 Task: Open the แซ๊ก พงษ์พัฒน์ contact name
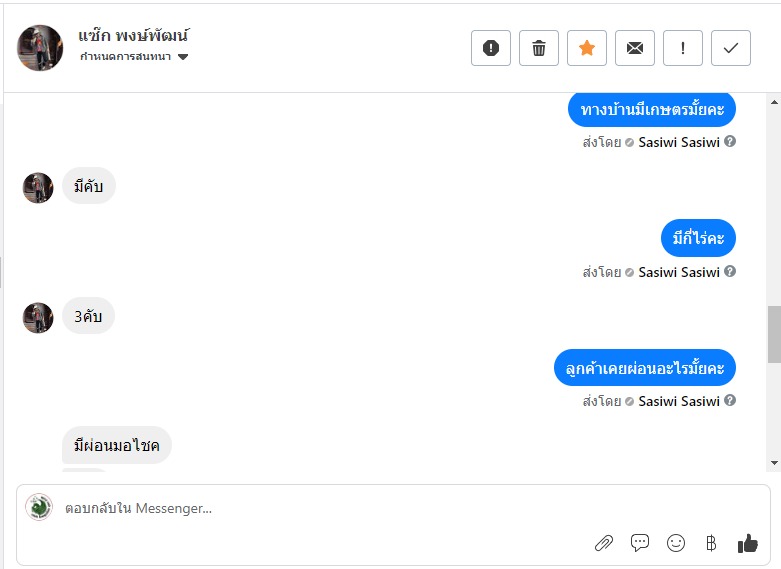134,36
